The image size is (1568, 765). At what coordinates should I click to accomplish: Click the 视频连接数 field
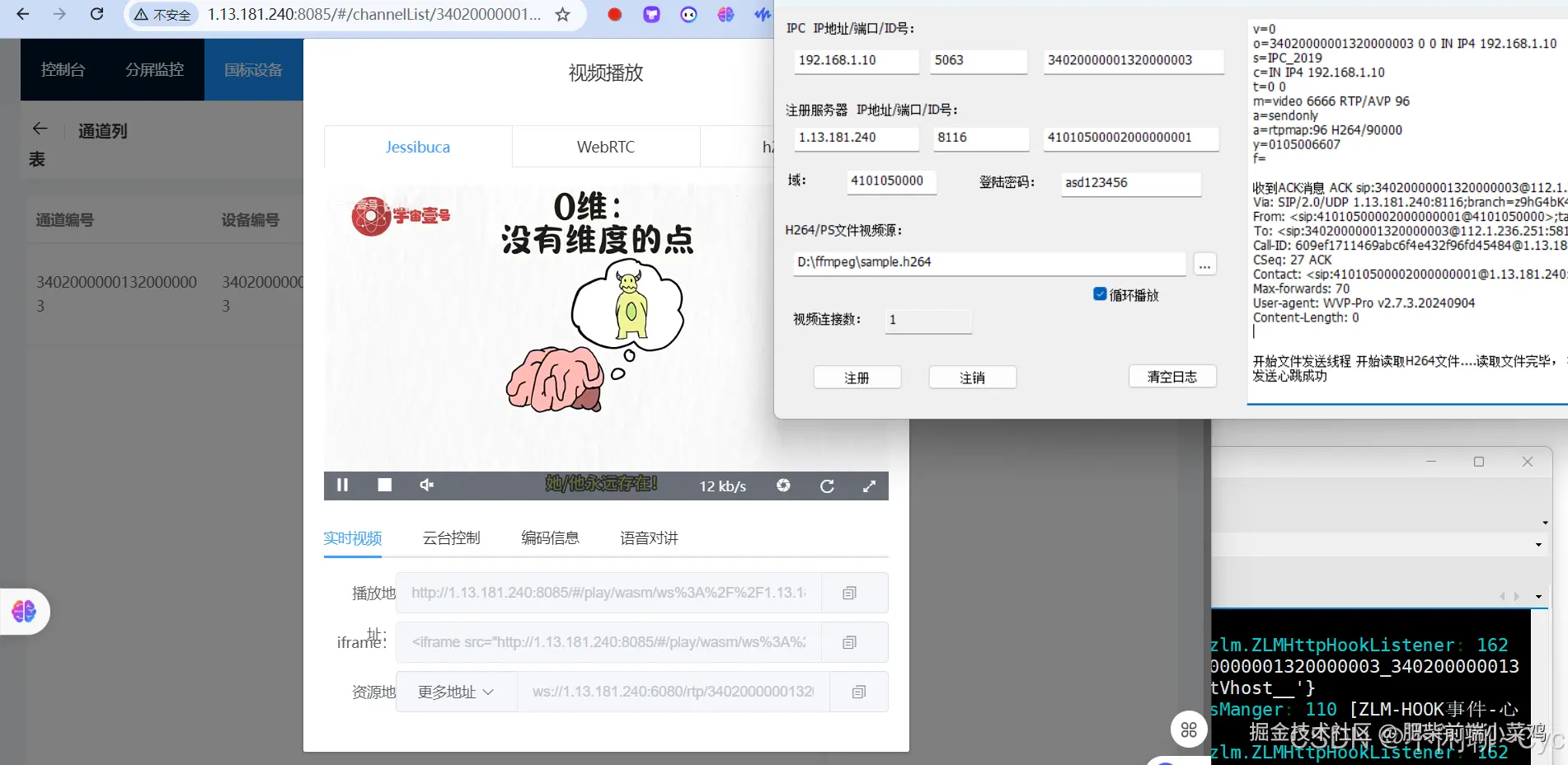click(928, 321)
